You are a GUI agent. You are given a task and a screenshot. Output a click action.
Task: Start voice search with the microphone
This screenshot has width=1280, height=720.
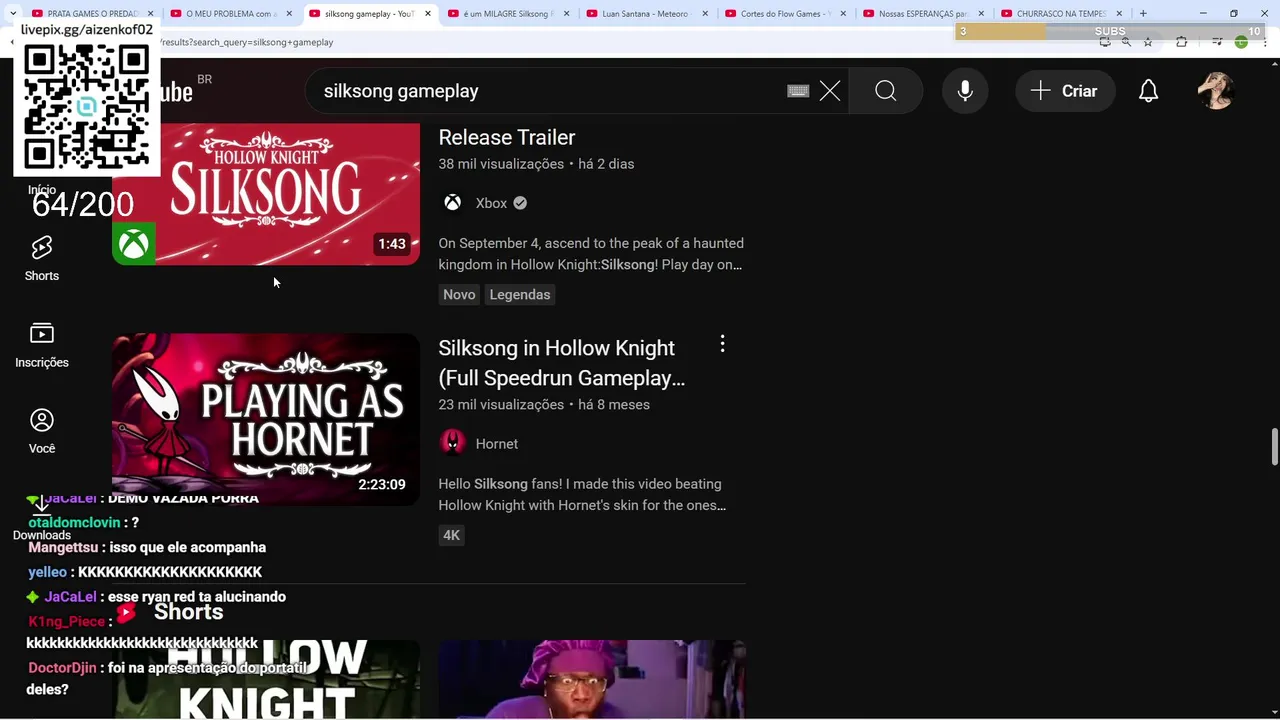pos(965,91)
